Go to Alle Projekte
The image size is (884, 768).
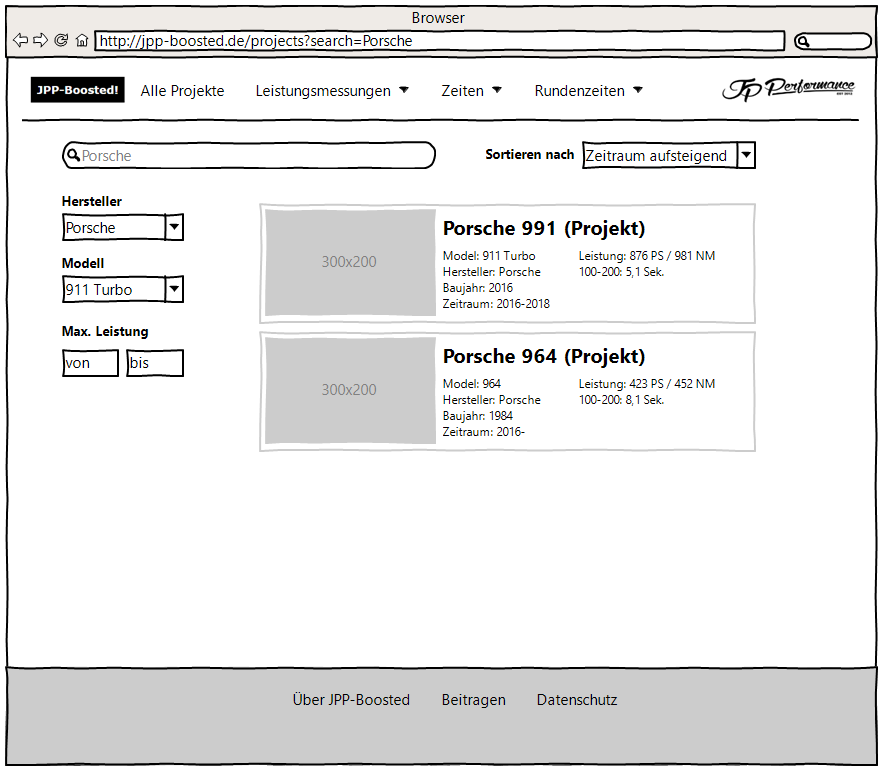(182, 91)
